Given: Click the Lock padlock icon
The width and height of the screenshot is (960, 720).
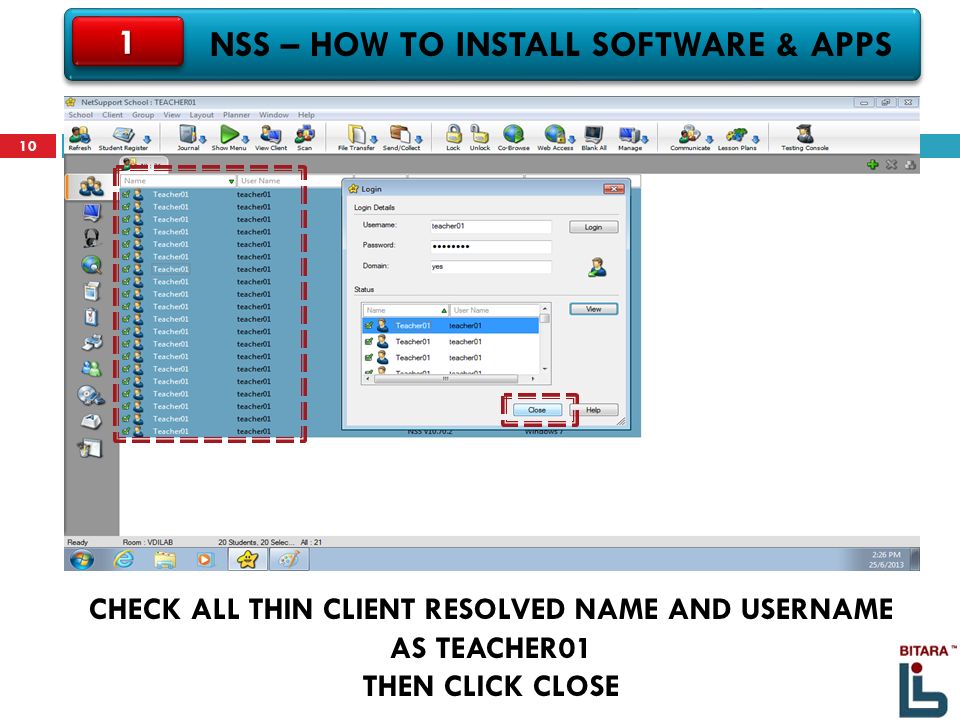Looking at the screenshot, I should [x=453, y=138].
